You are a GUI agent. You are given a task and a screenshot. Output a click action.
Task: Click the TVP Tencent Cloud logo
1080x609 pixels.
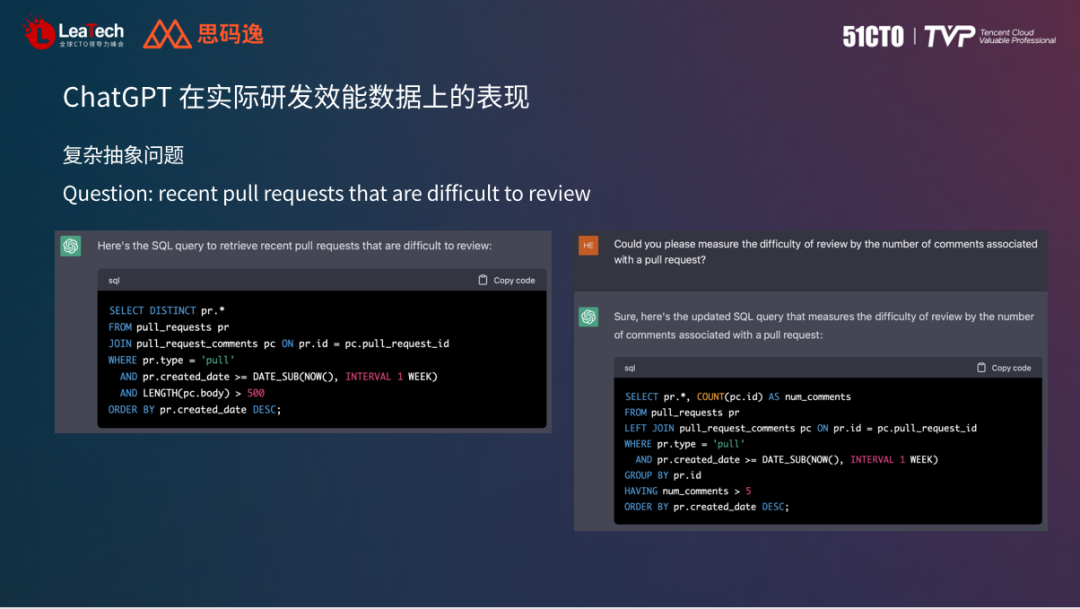click(x=989, y=37)
